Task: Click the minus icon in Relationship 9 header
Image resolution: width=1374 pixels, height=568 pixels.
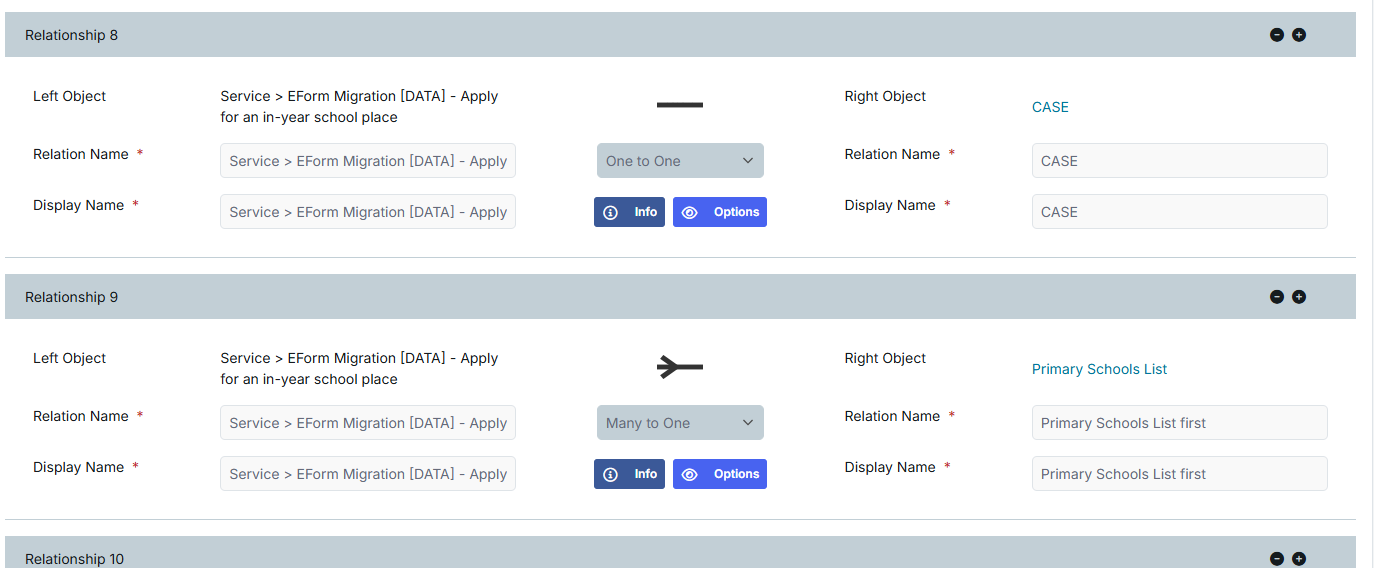Action: (1277, 297)
